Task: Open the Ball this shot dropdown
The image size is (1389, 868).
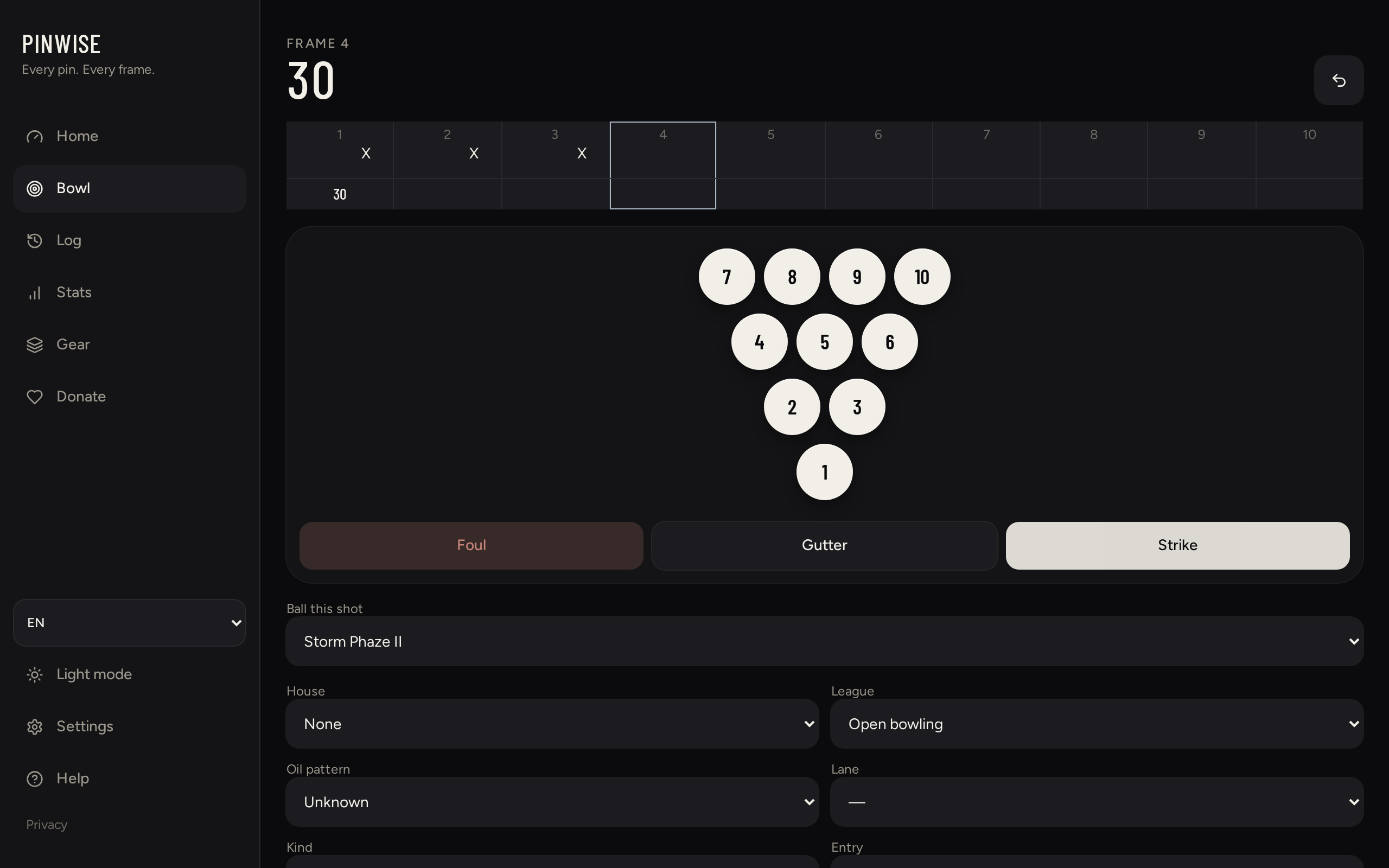Action: 824,641
